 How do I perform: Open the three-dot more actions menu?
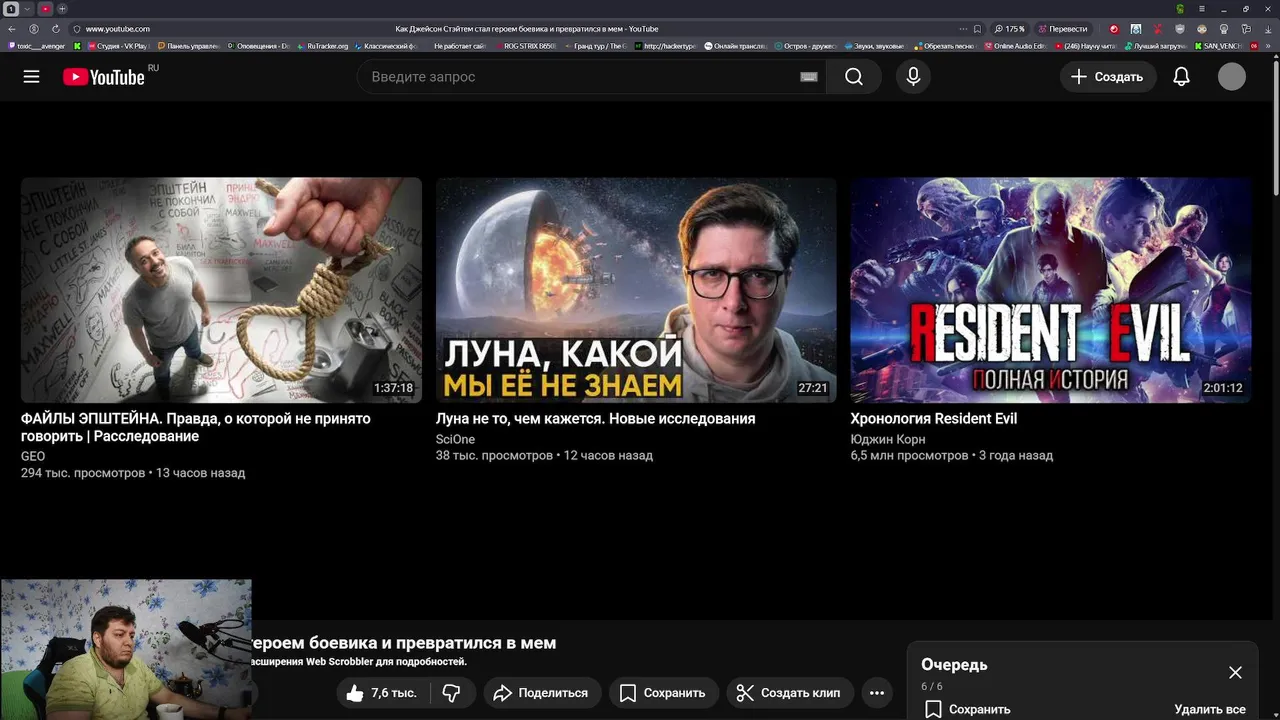877,693
